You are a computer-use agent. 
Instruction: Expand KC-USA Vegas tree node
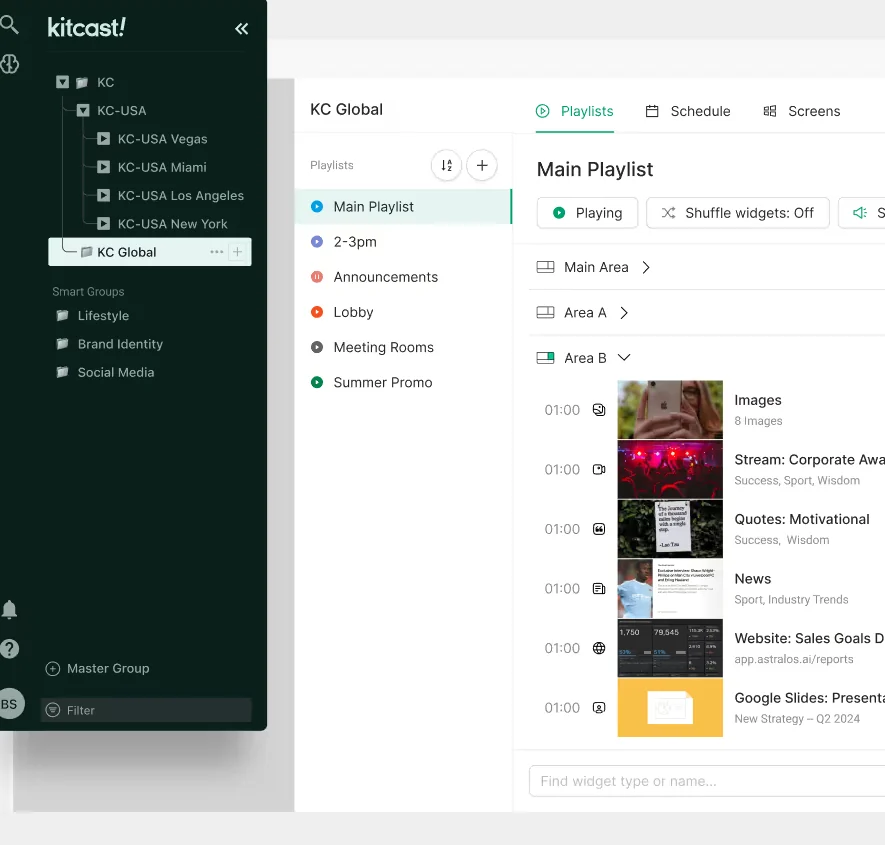coord(103,139)
